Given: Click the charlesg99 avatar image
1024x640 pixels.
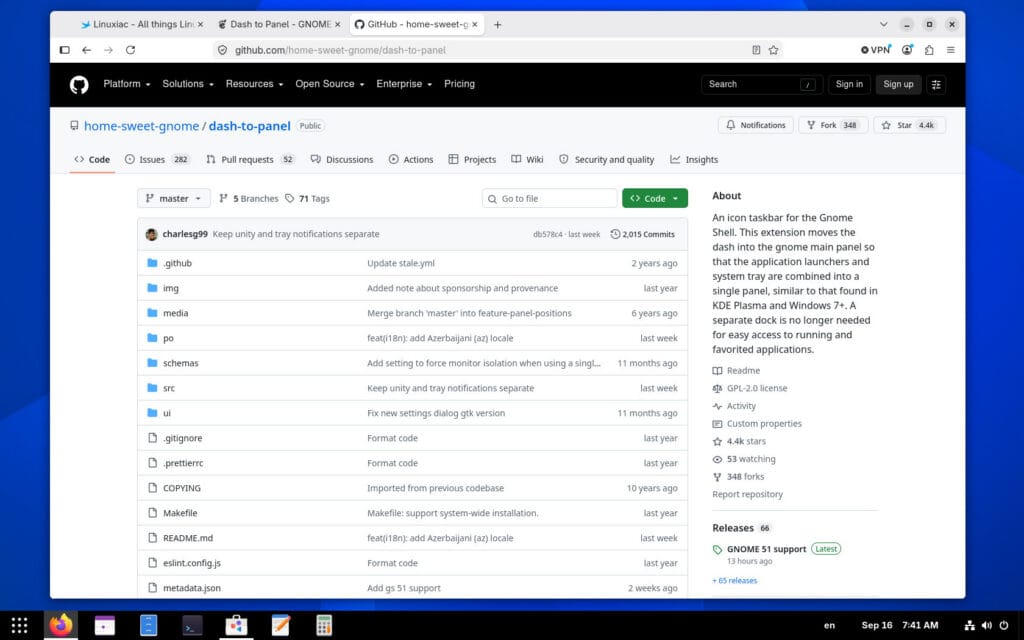Looking at the screenshot, I should pos(152,234).
